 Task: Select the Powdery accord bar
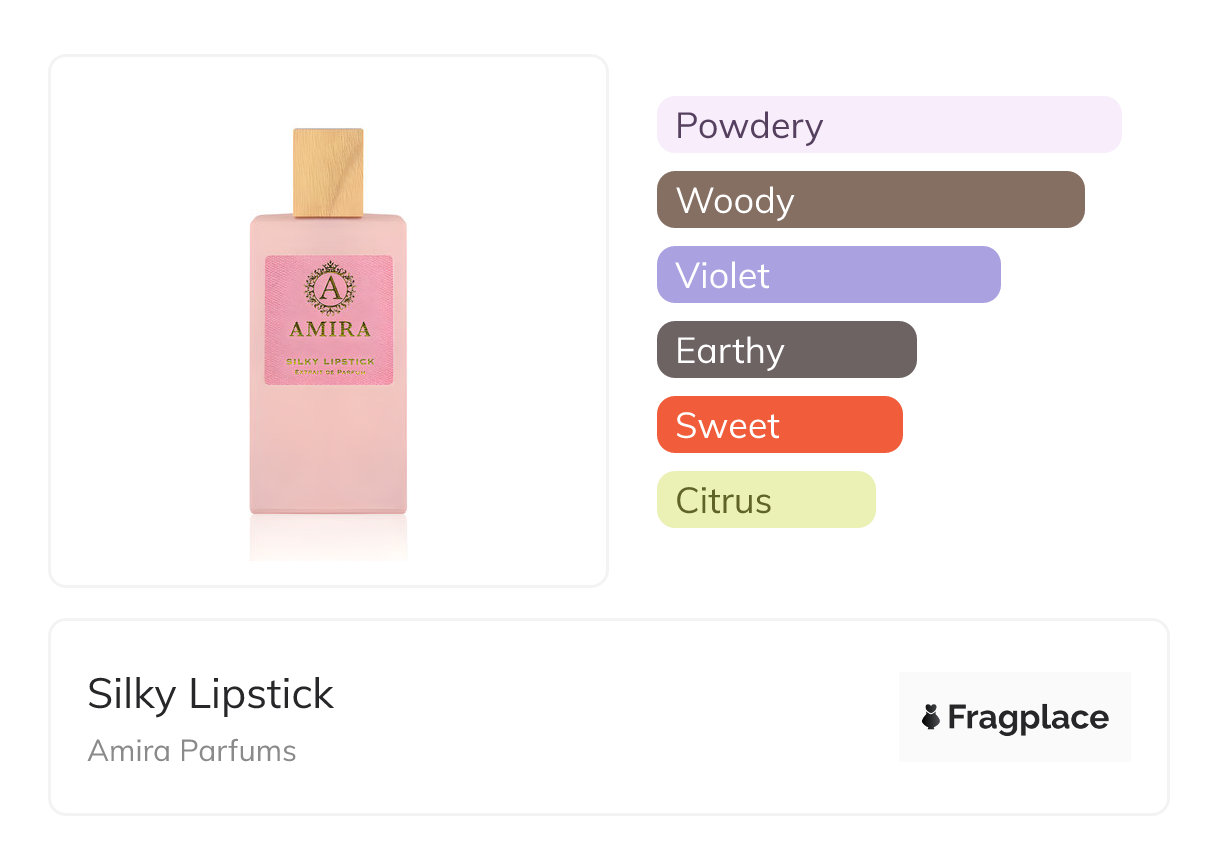tap(888, 125)
